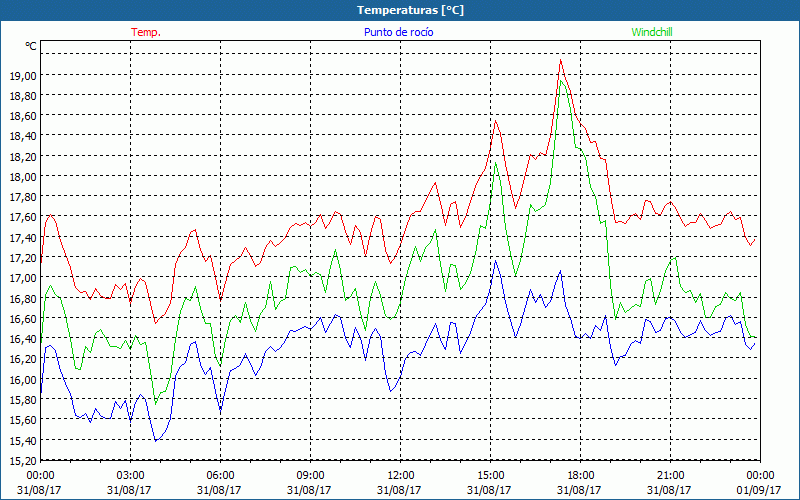The height and width of the screenshot is (500, 800).
Task: Click the 19,00 y-axis value
Action: [23, 76]
